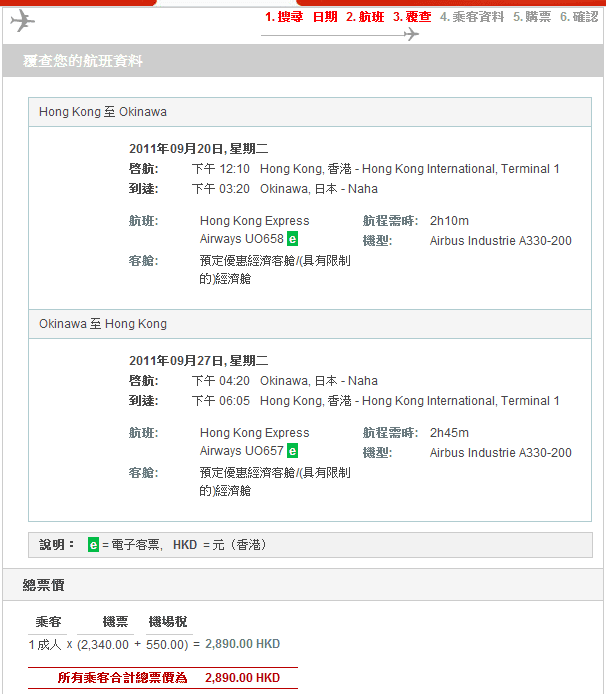Return to step 2 航班

point(365,17)
